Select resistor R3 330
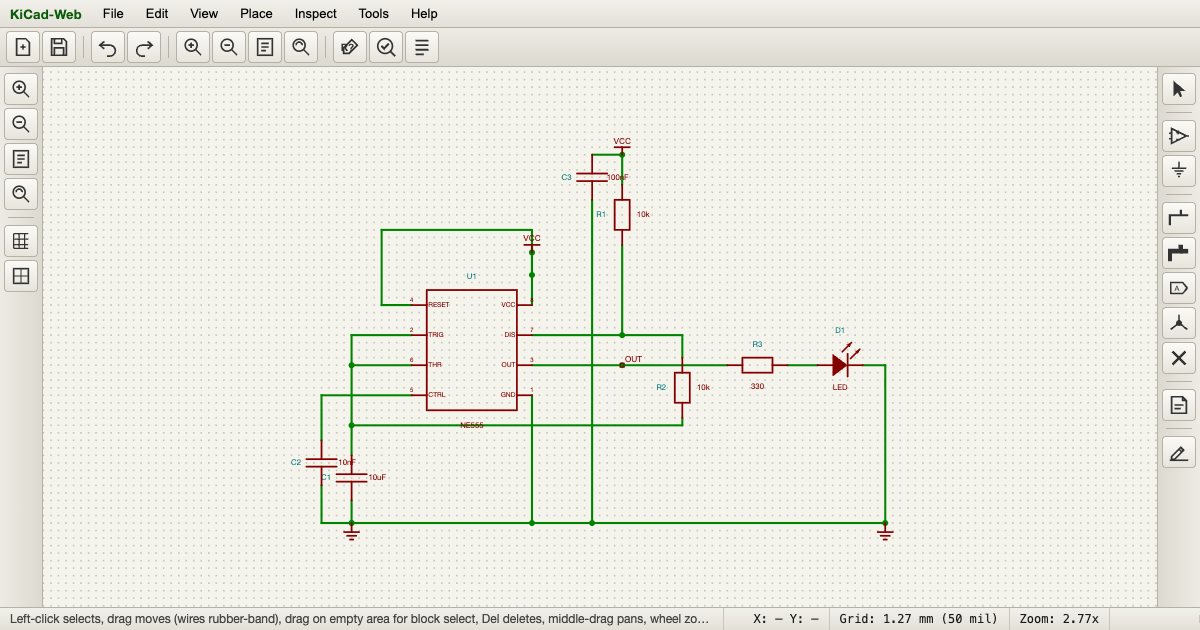 [757, 365]
